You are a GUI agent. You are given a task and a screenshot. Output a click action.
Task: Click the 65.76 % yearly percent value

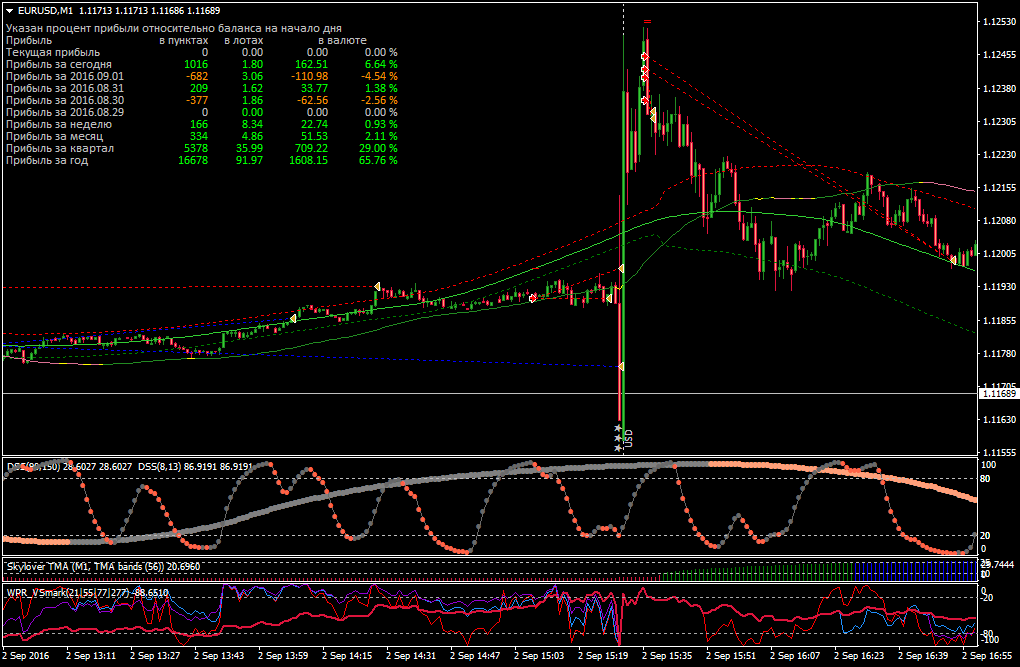tap(378, 160)
